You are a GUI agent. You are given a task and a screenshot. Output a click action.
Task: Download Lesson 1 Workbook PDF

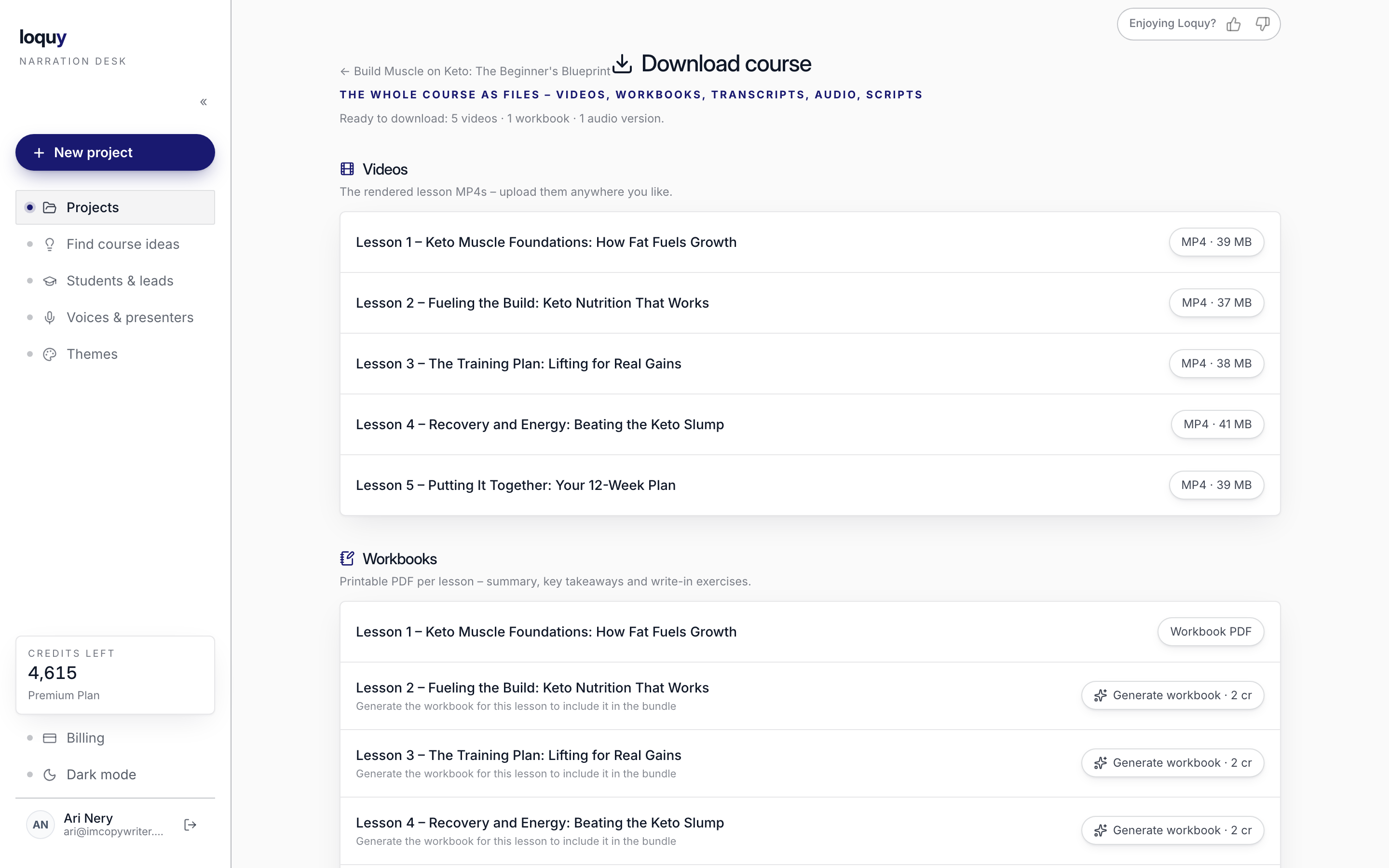coord(1211,632)
